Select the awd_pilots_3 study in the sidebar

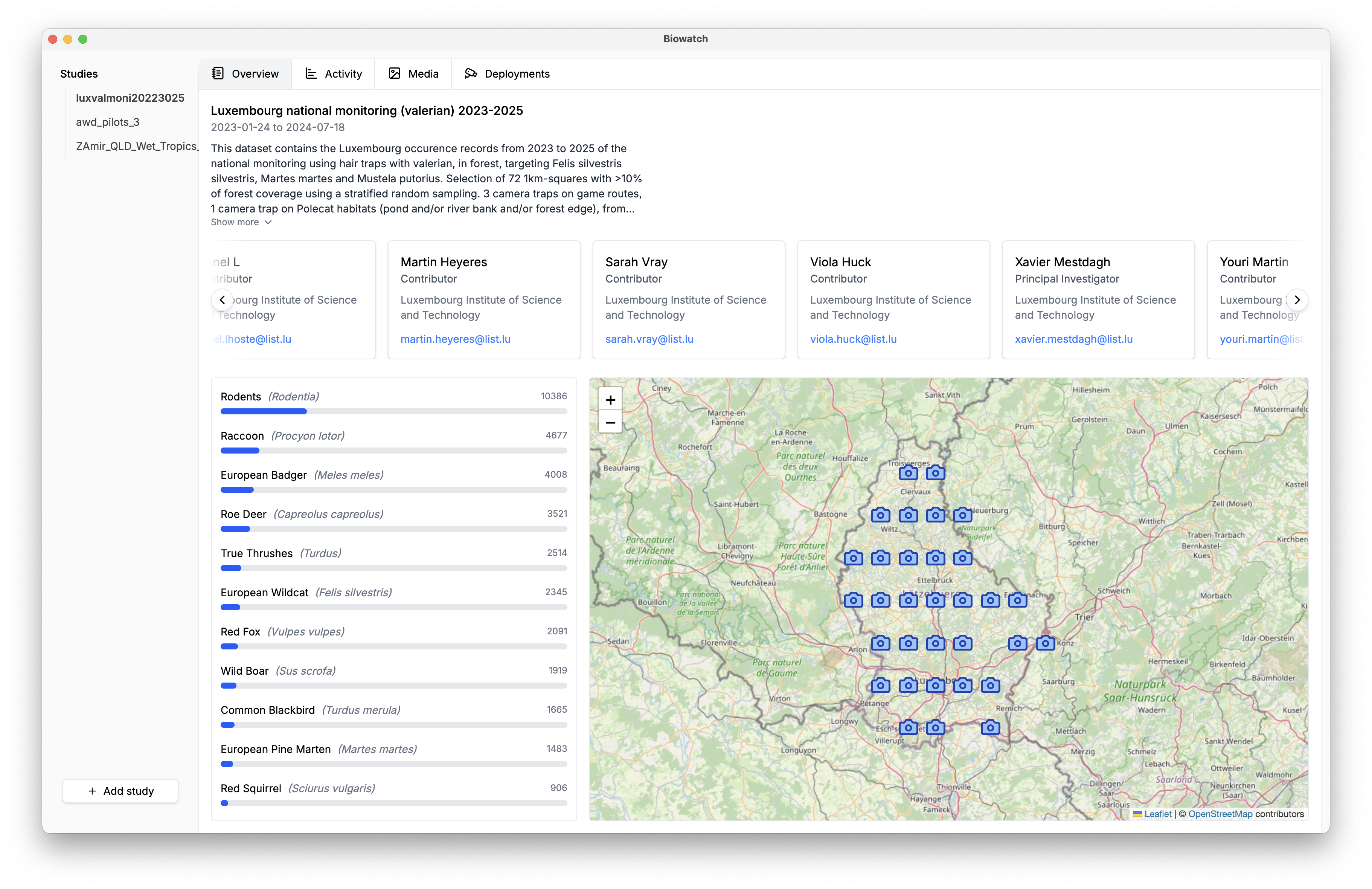pyautogui.click(x=108, y=122)
